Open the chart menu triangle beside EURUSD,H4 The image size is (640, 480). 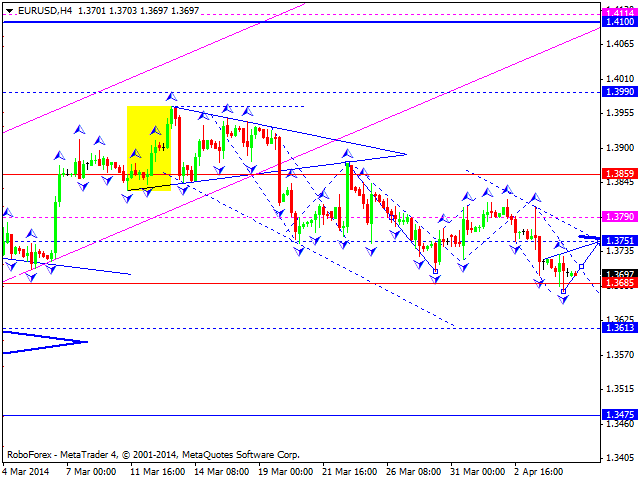click(x=9, y=11)
